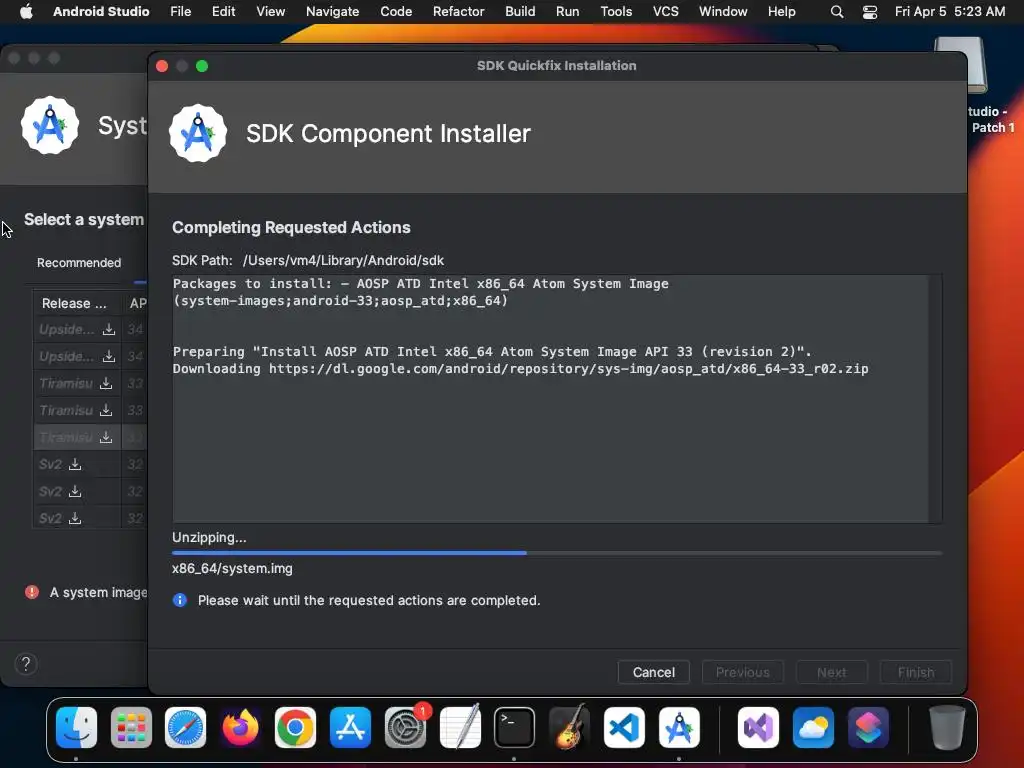Image resolution: width=1024 pixels, height=768 pixels.
Task: Click the red error icon in system image window
Action: (x=32, y=592)
